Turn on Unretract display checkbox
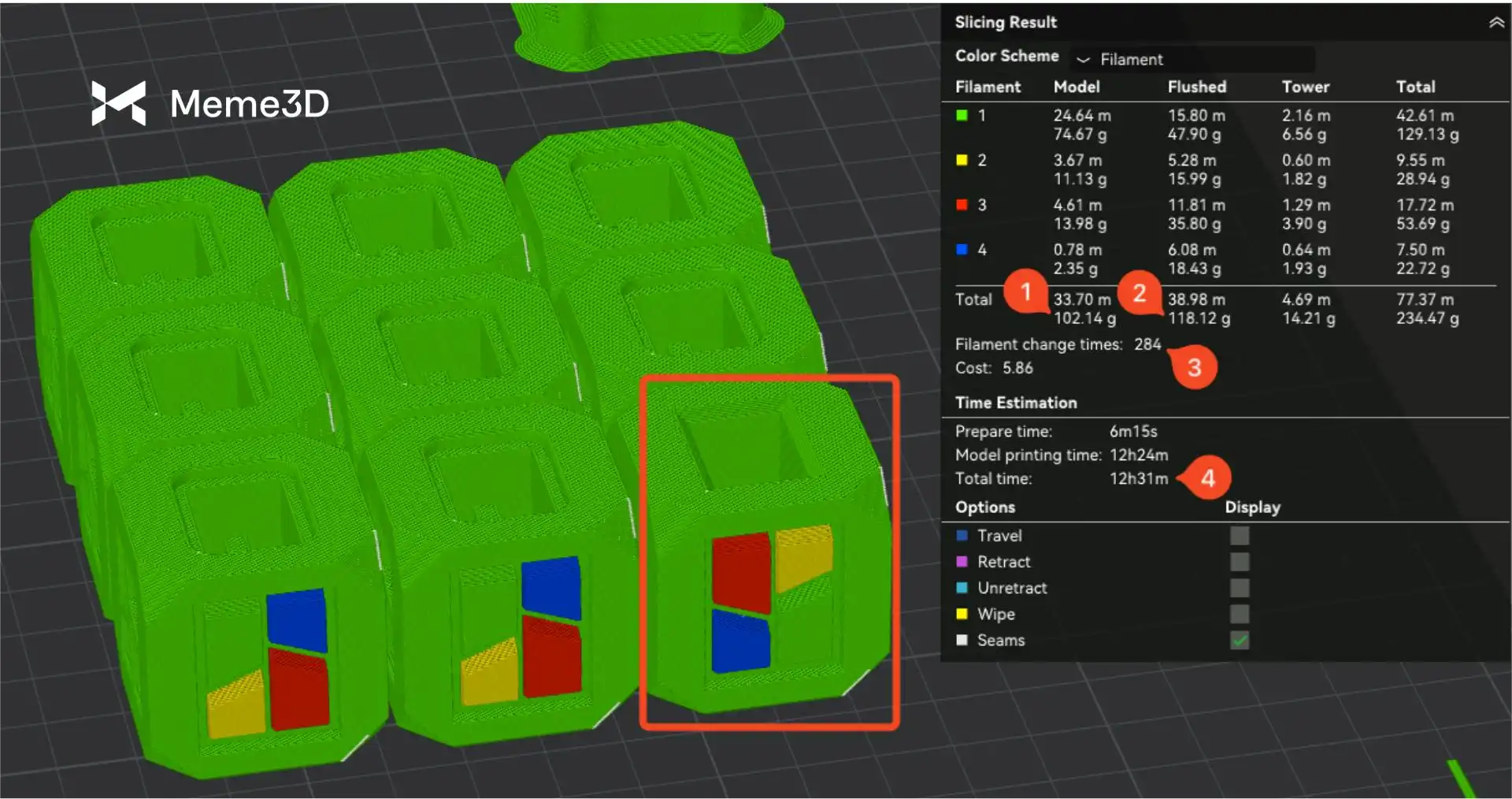The height and width of the screenshot is (799, 1512). (x=1239, y=588)
